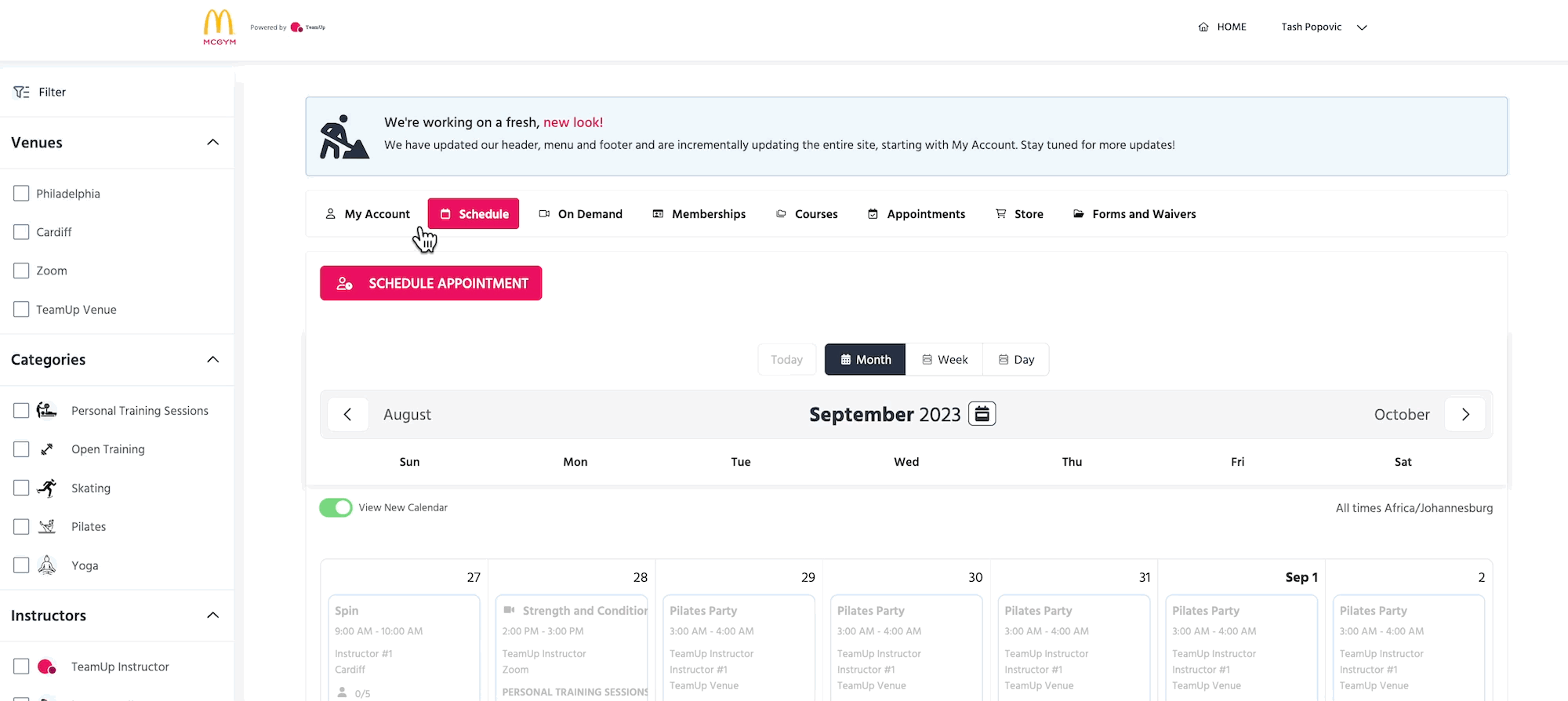Click the Skating category icon
Screen dimensions: 1568x701
coord(47,488)
